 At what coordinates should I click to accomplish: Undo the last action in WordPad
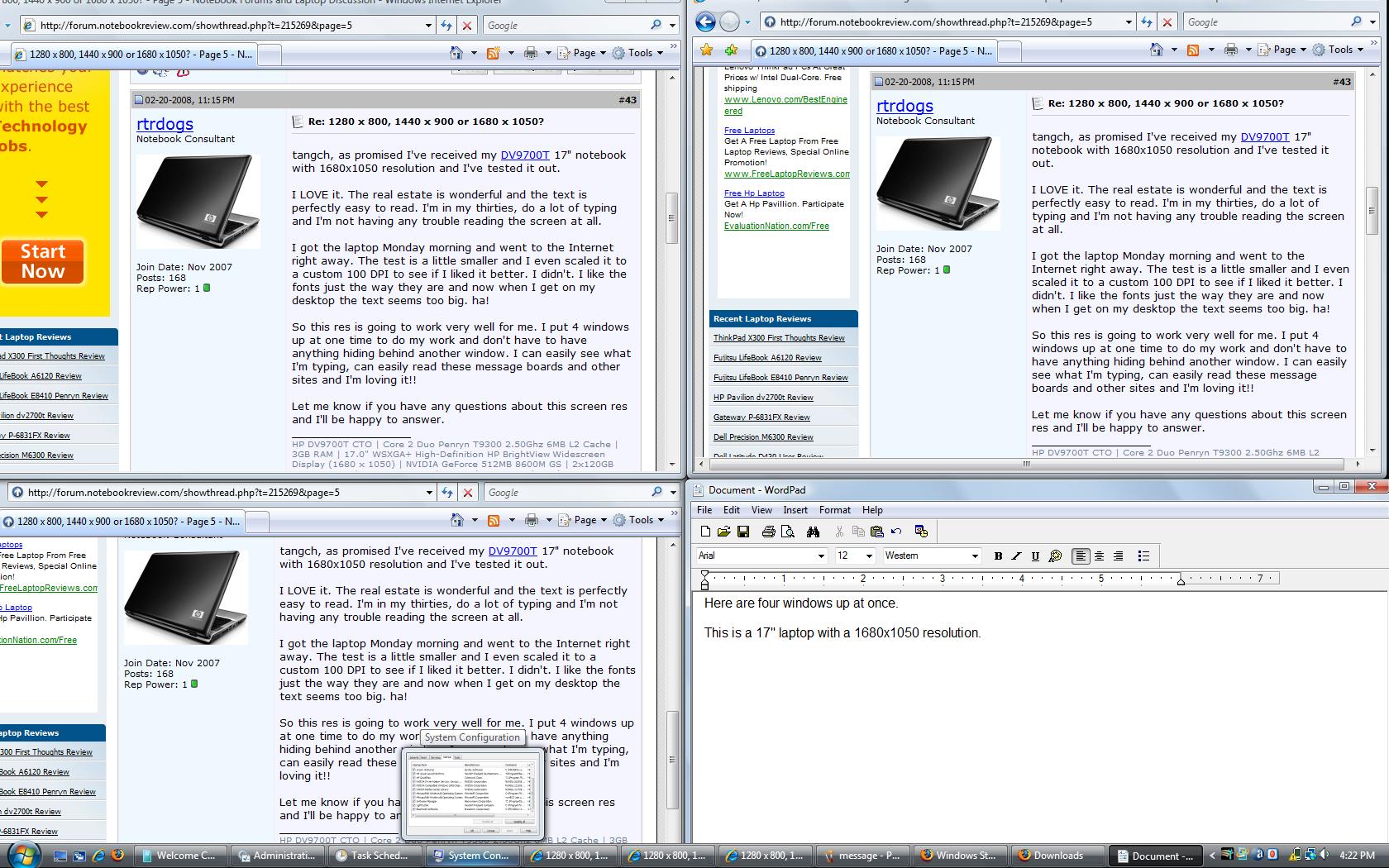coord(896,532)
